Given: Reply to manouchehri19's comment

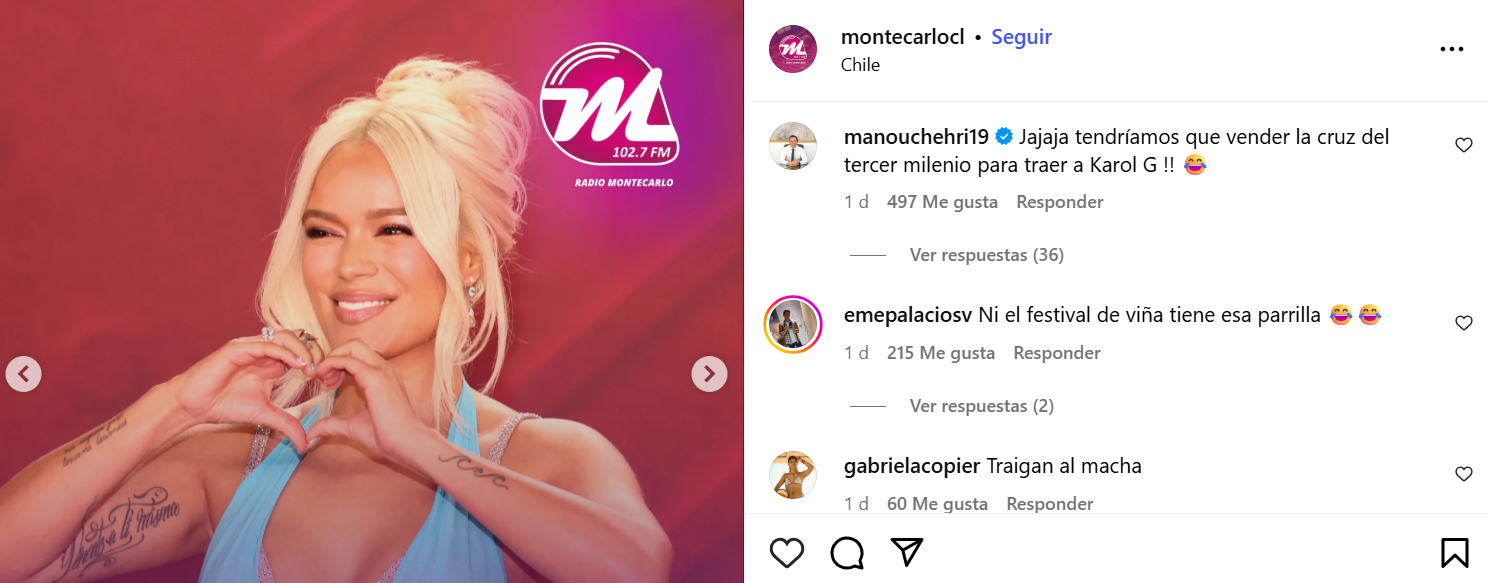Looking at the screenshot, I should pos(1059,202).
